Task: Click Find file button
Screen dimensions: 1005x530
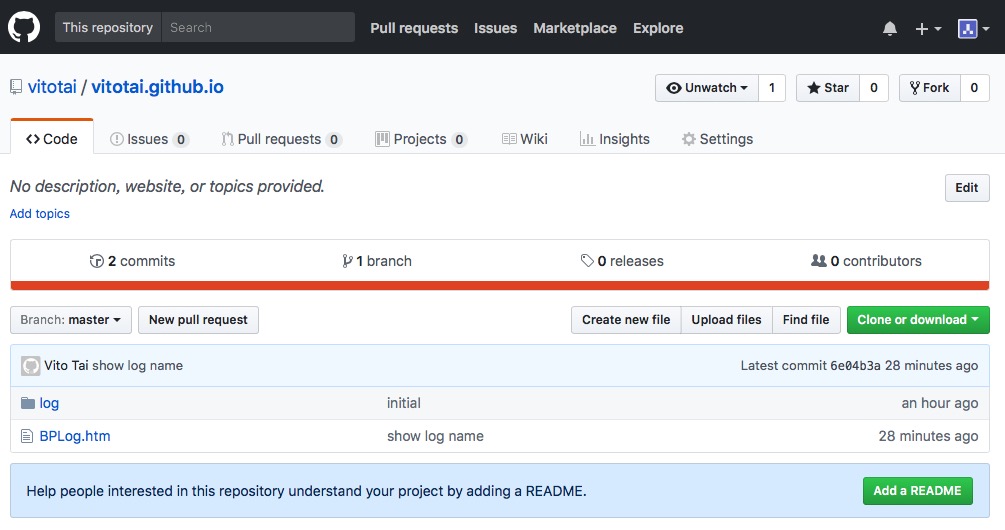Action: (x=806, y=320)
